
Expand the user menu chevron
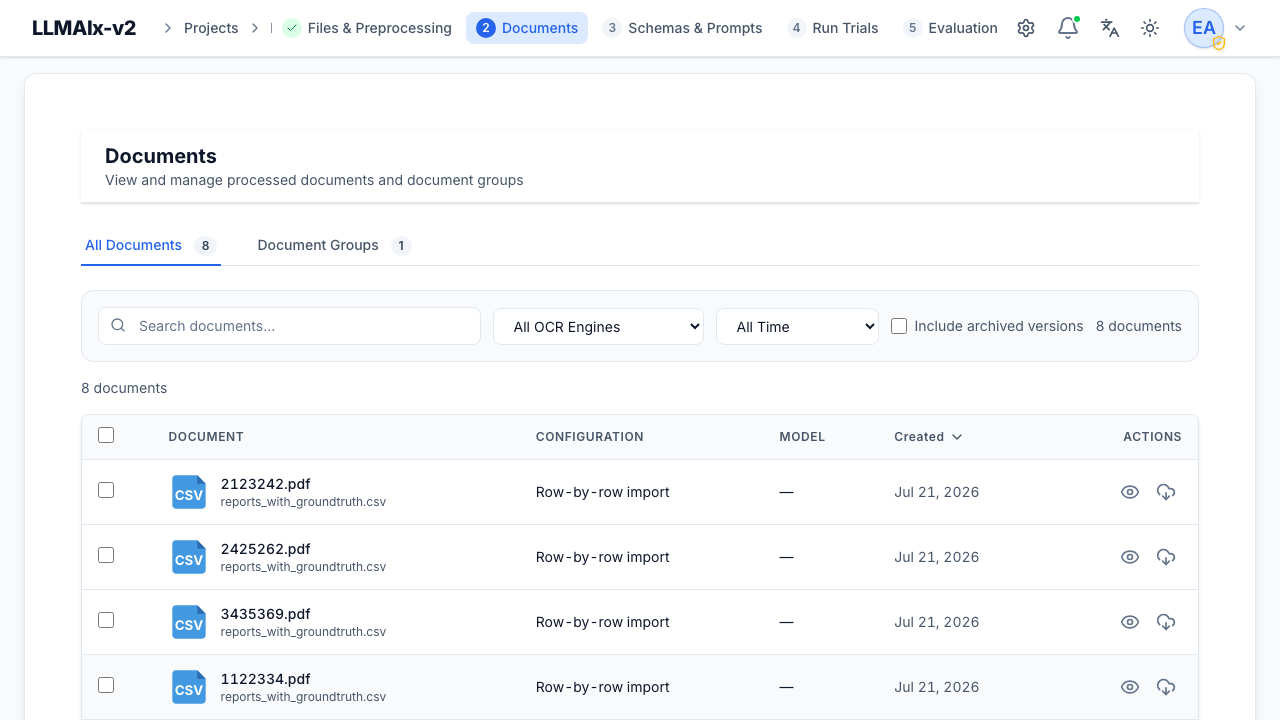click(x=1240, y=28)
